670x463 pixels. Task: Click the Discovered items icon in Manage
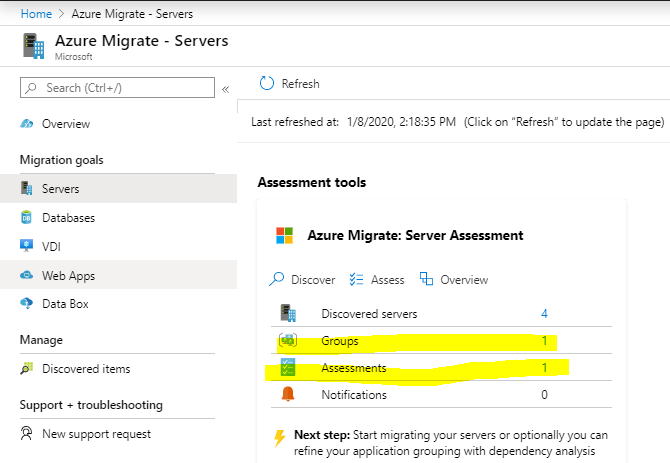point(26,368)
